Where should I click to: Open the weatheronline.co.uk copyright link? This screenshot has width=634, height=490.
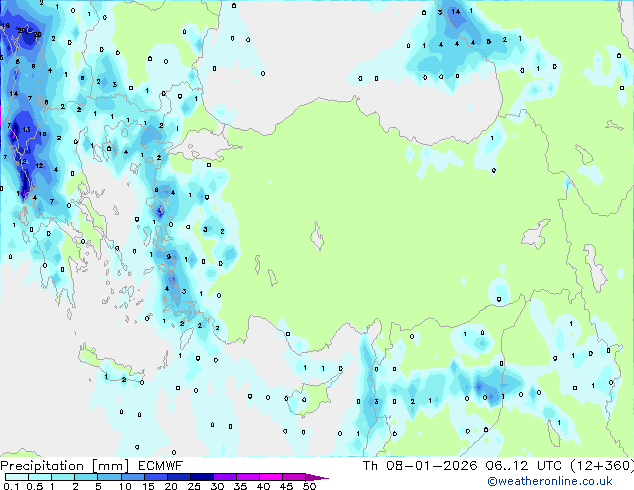pos(549,481)
